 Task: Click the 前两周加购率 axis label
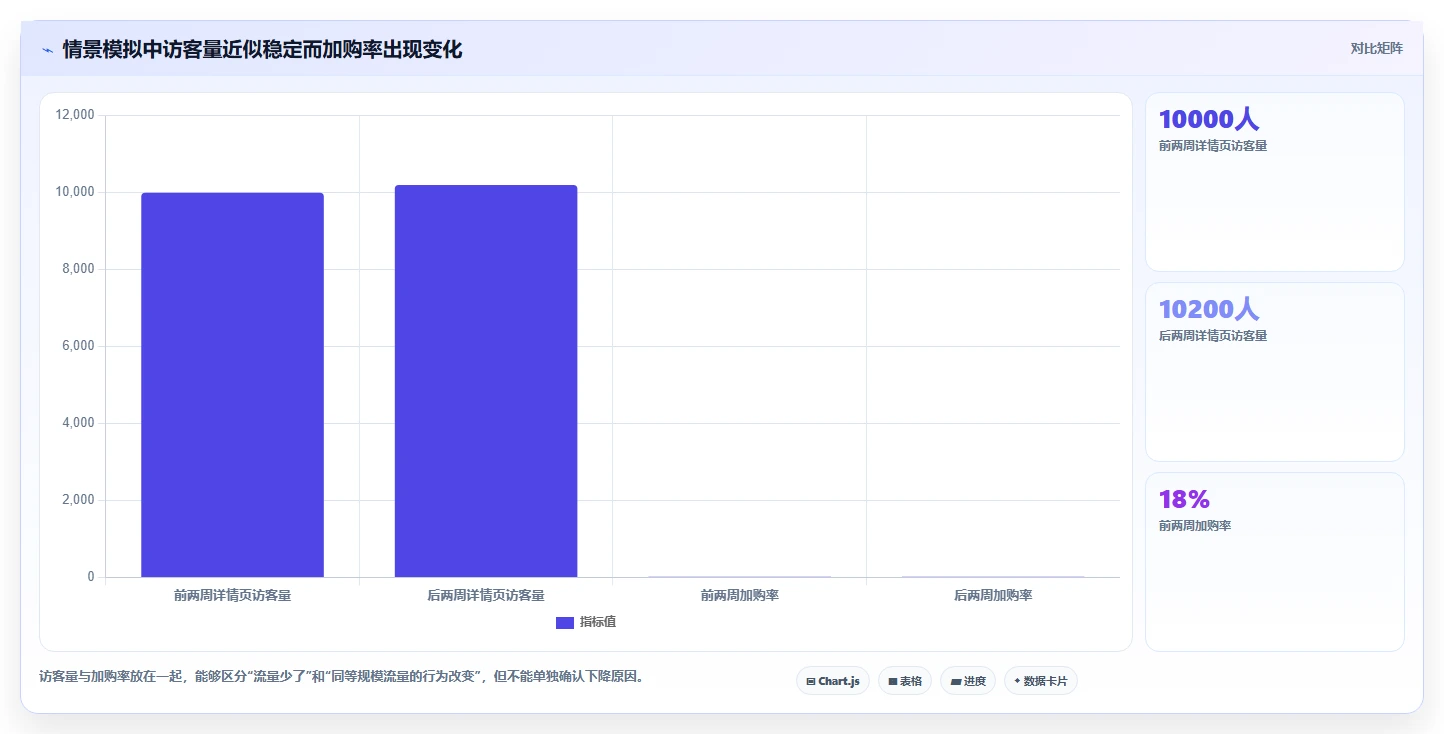(740, 596)
